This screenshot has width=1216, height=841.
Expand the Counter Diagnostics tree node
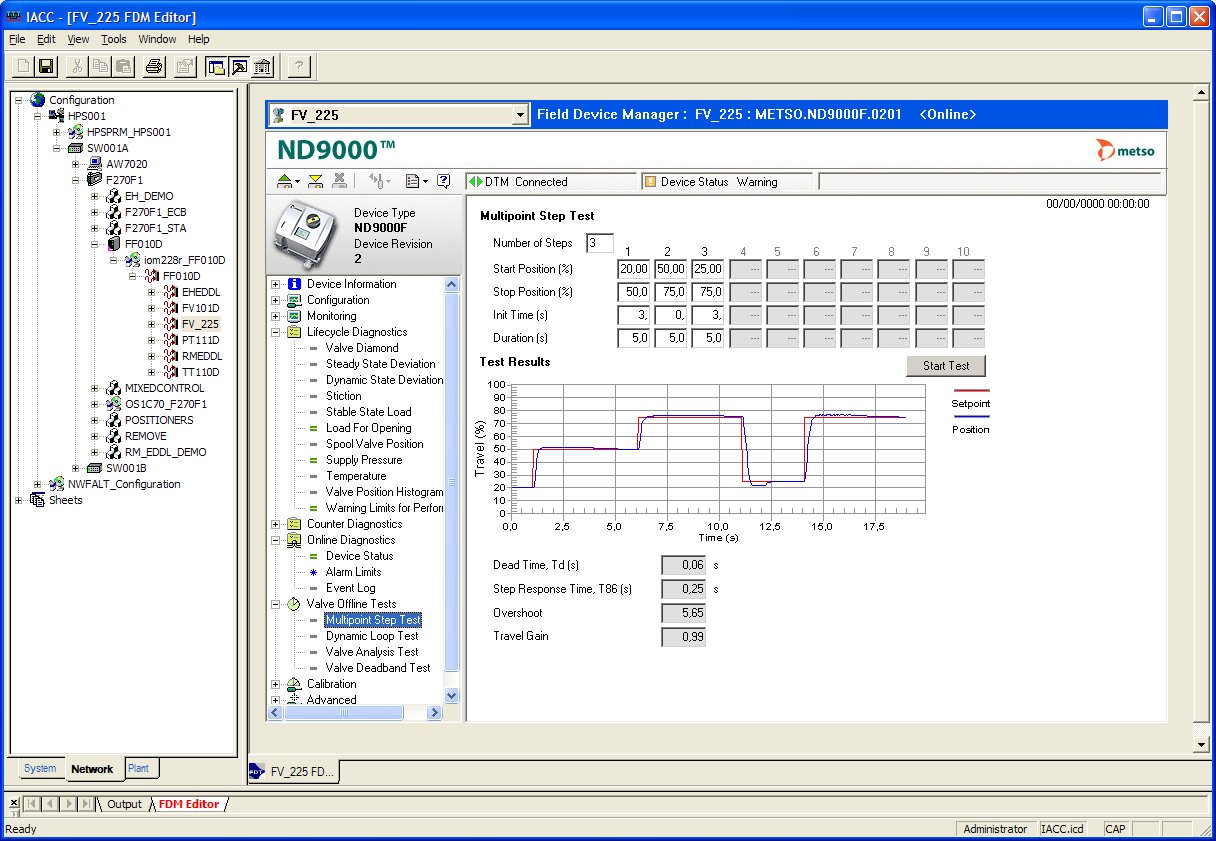(x=276, y=524)
